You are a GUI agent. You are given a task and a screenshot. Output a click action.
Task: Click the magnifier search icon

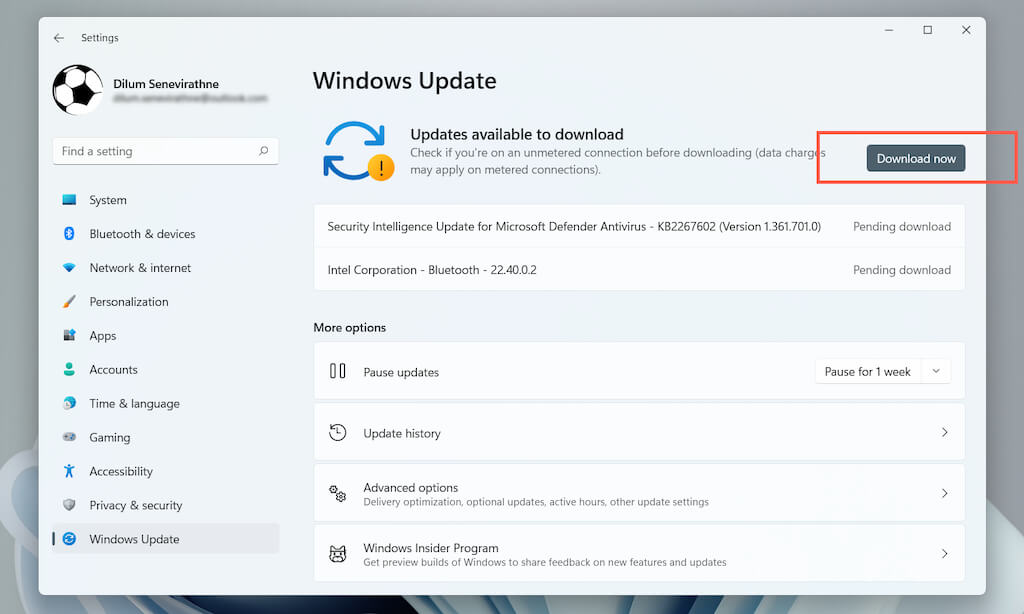(263, 151)
